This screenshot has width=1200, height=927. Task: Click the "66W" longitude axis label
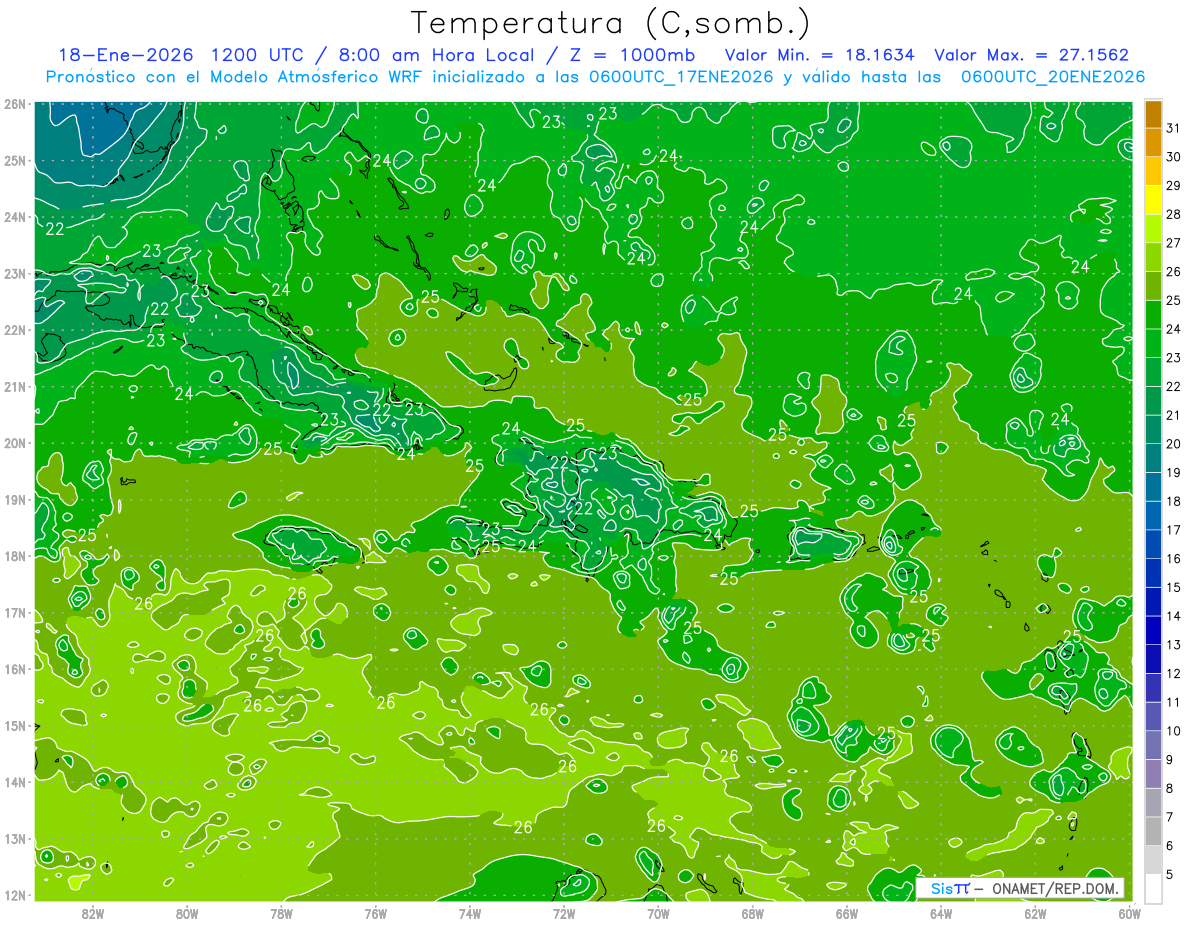[847, 913]
